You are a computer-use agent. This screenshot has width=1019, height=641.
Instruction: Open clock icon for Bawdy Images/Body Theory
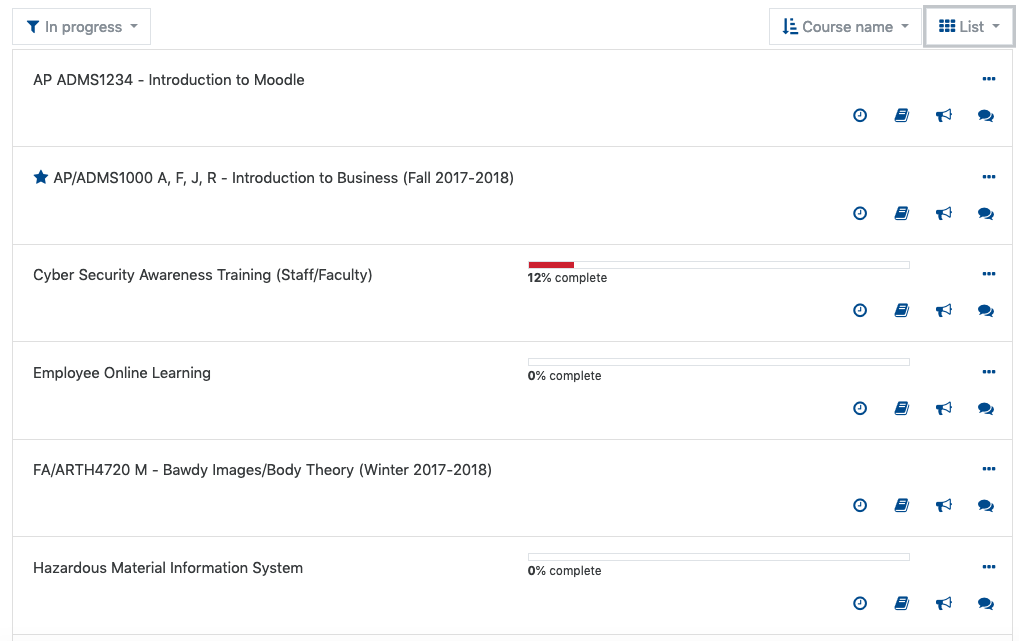tap(860, 506)
